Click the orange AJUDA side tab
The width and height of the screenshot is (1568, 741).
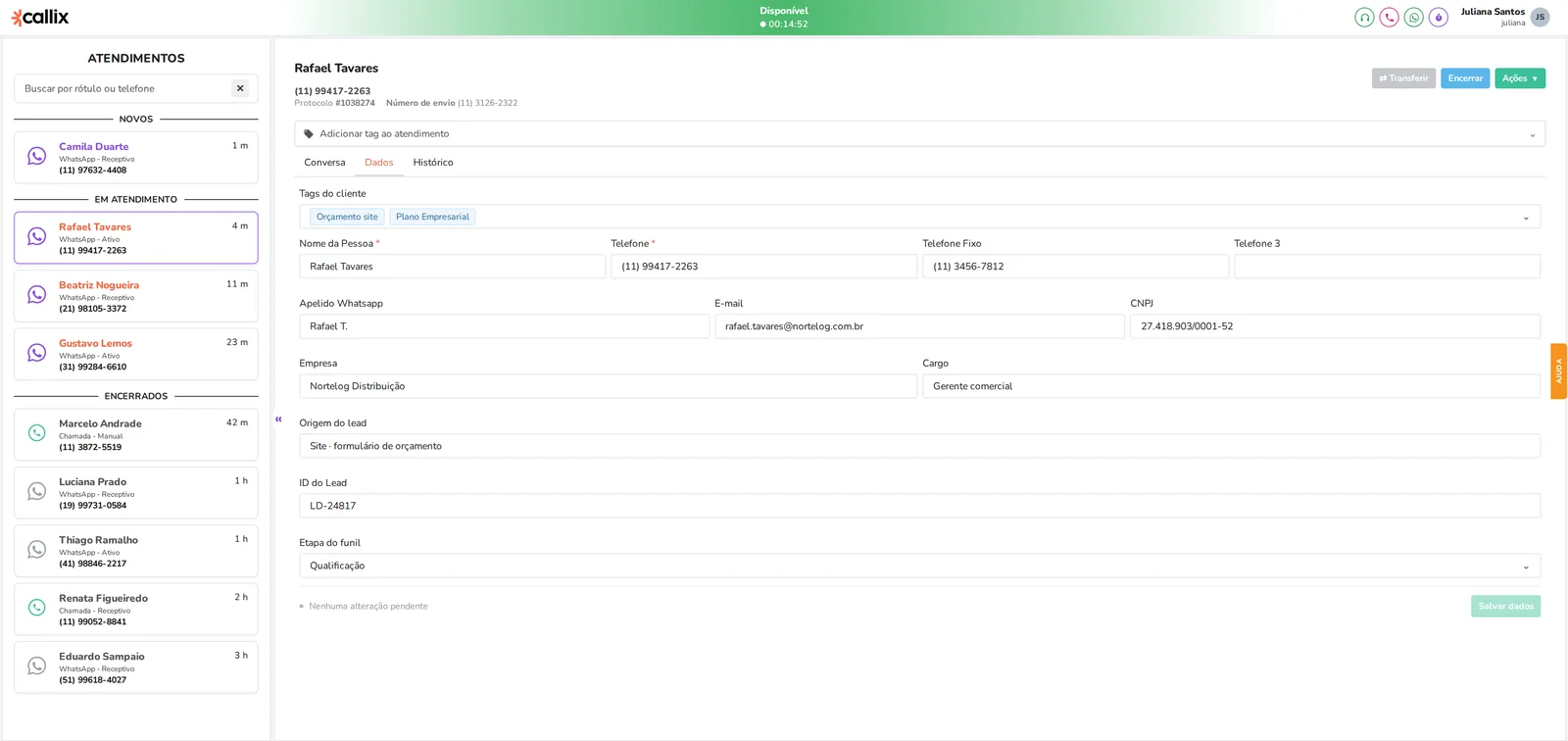coord(1558,371)
